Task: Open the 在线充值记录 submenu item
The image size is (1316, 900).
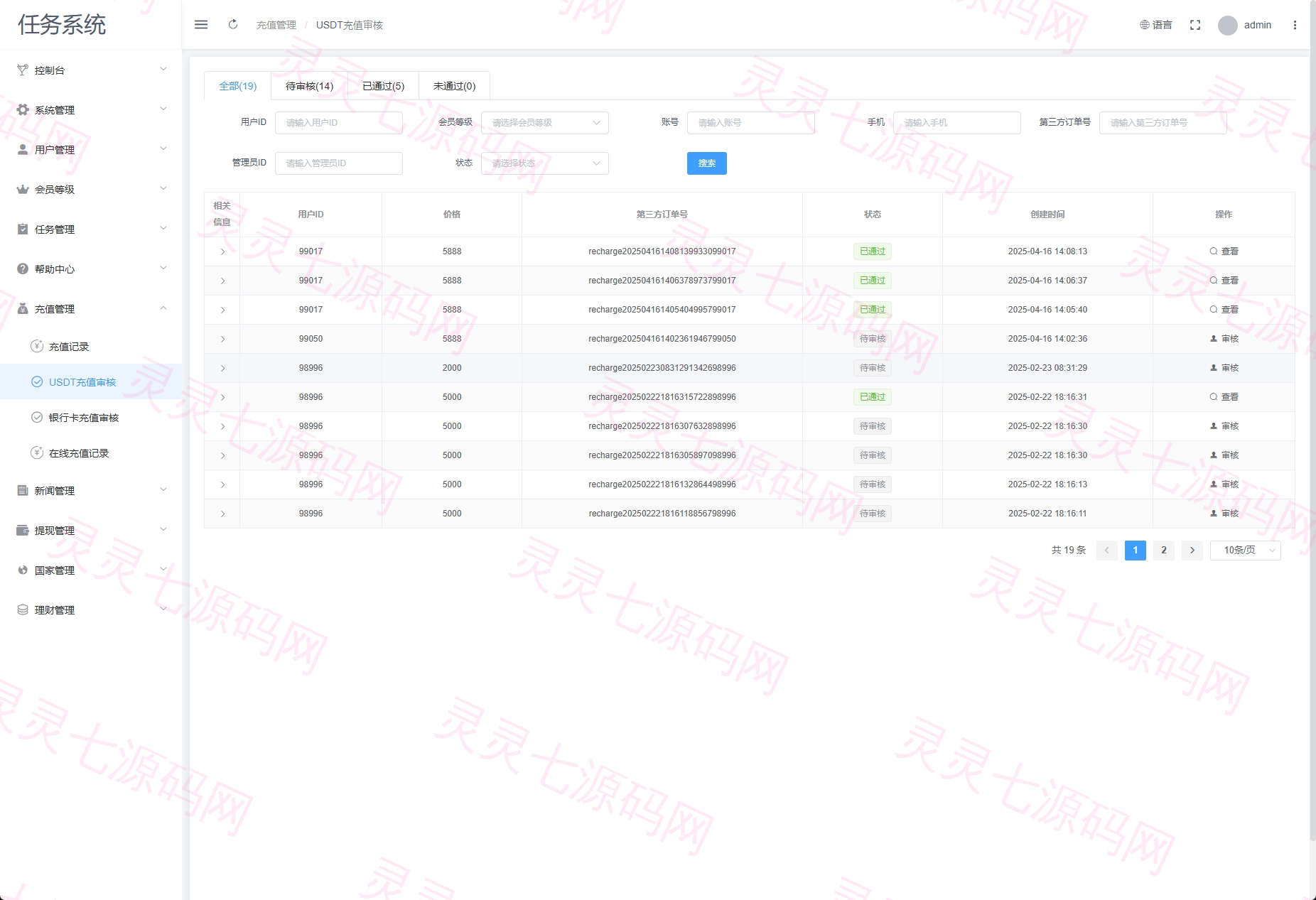Action: click(x=91, y=453)
